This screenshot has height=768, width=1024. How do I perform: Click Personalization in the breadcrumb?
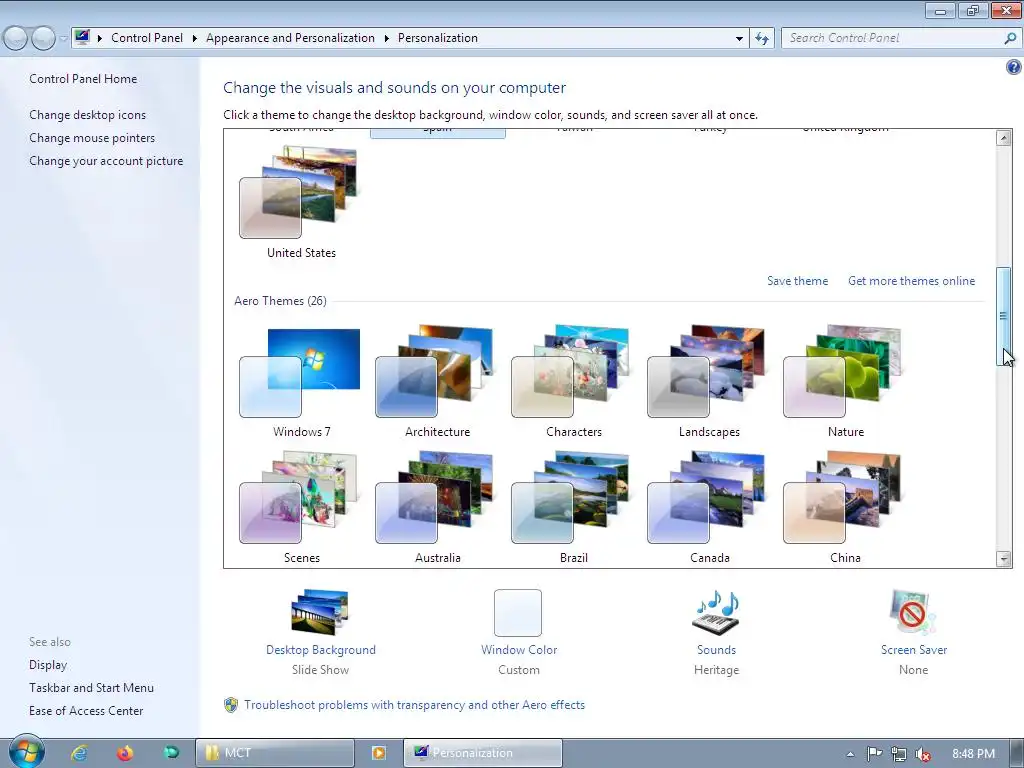click(x=438, y=38)
